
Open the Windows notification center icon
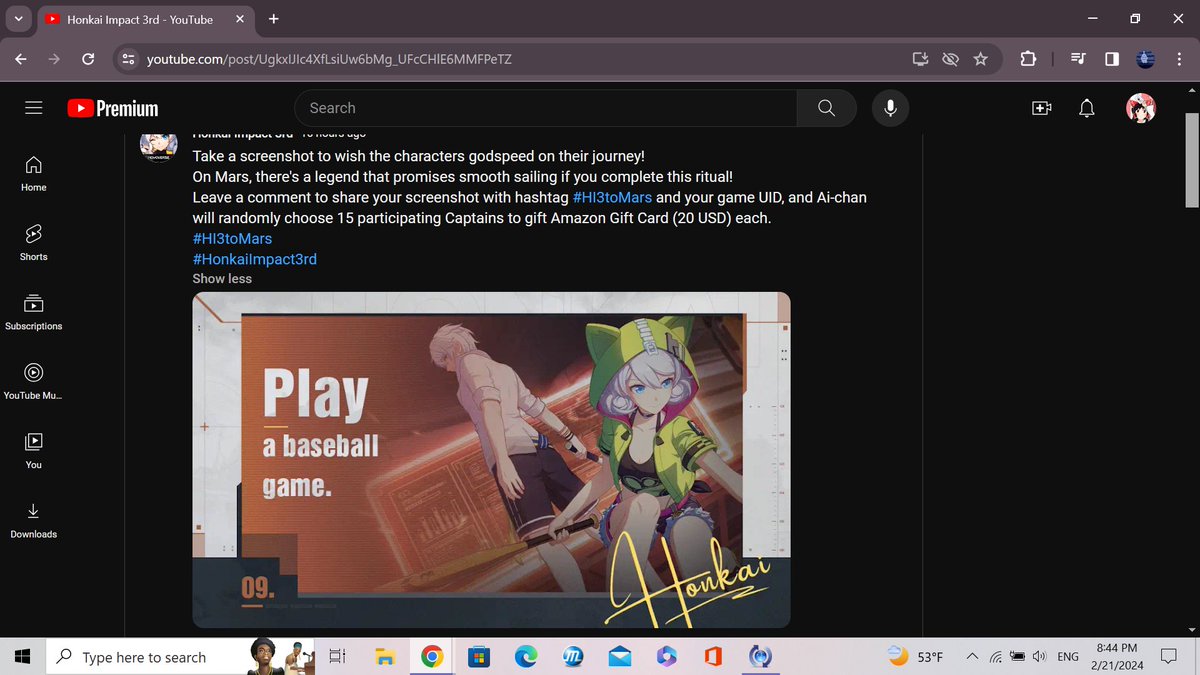1168,657
